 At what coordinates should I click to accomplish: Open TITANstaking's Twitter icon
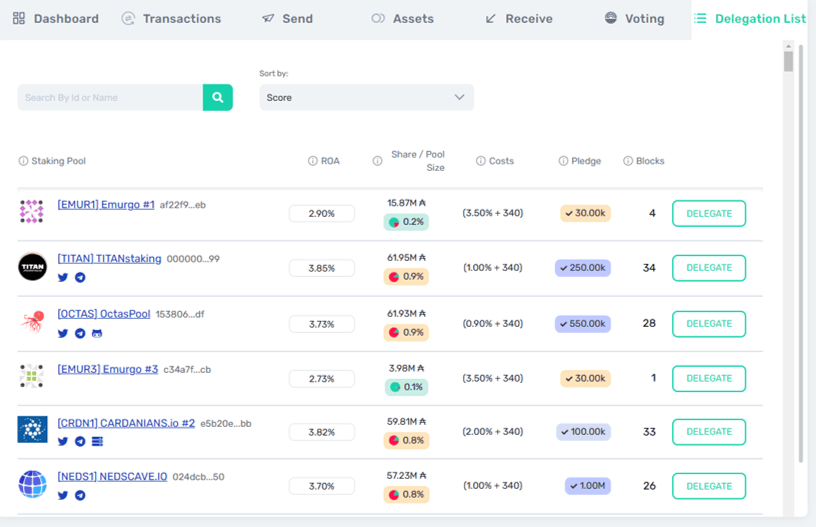(x=63, y=277)
